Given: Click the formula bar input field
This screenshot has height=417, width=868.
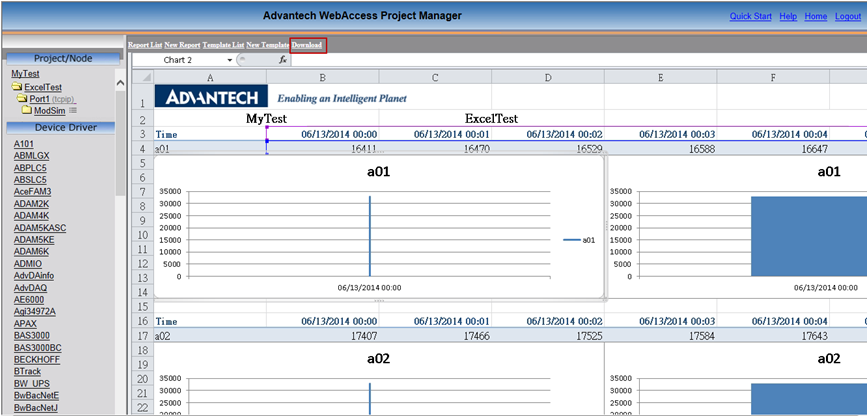Looking at the screenshot, I should coord(578,60).
